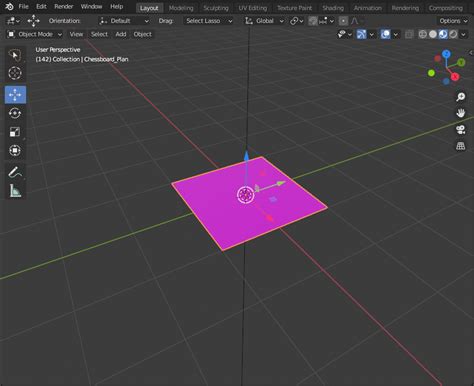Screen dimensions: 474x386
Task: Toggle gizmo display button
Action: coord(361,34)
